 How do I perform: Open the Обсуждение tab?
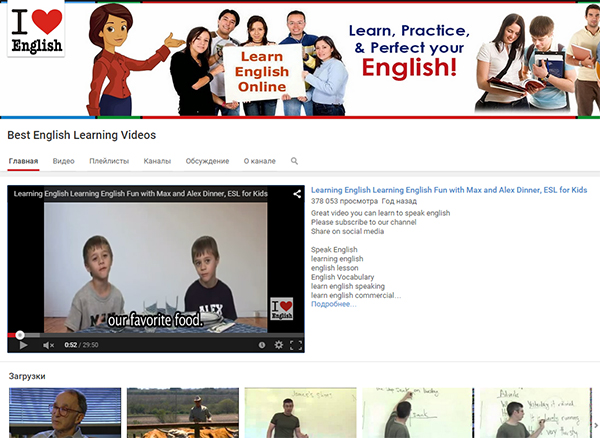(x=207, y=161)
